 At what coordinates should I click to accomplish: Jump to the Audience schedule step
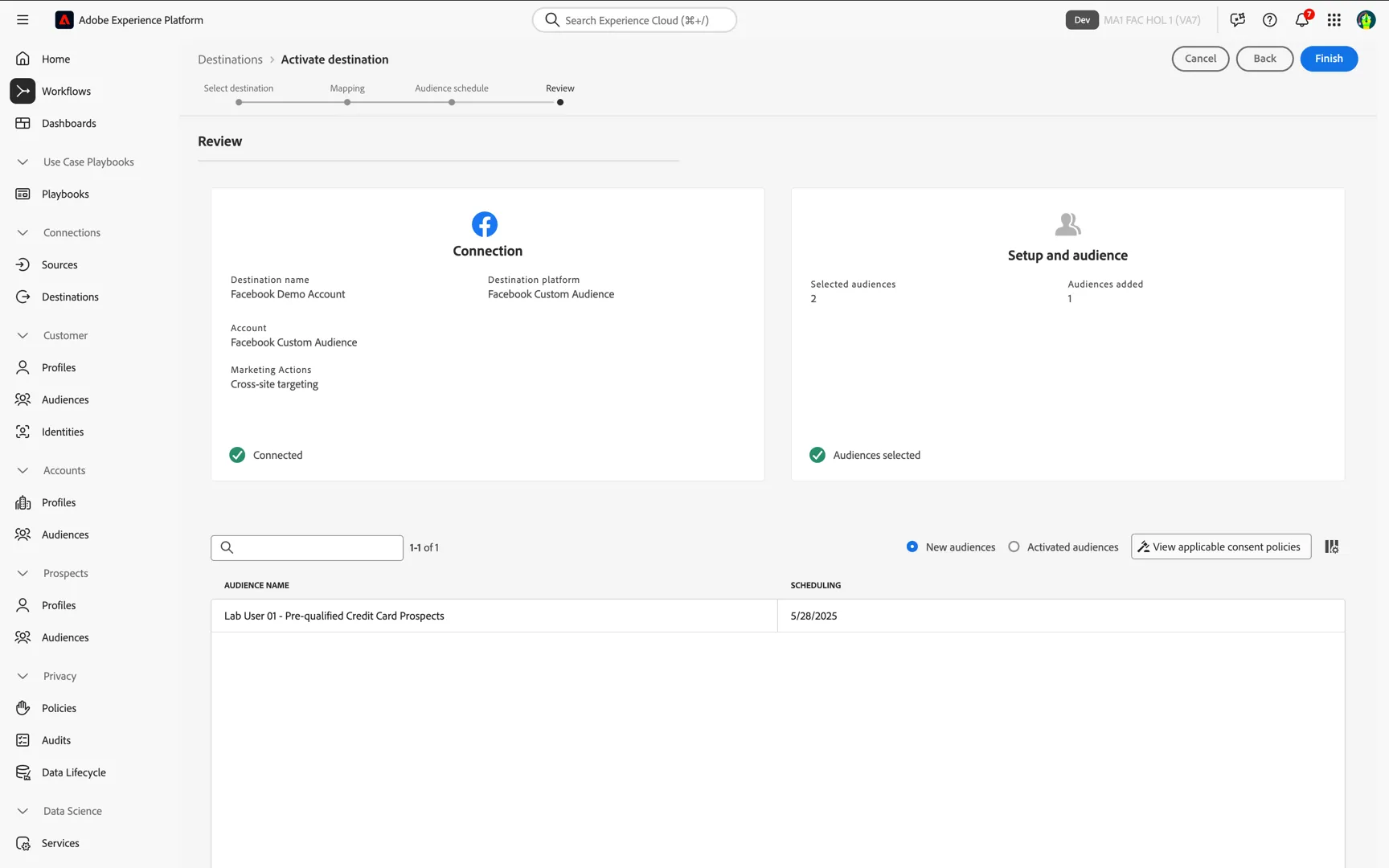(x=452, y=102)
